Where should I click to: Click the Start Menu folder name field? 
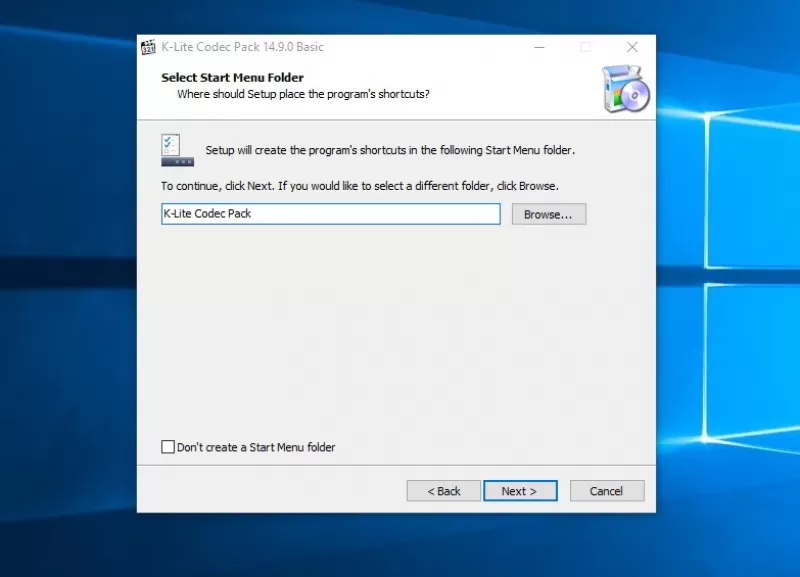pos(331,214)
